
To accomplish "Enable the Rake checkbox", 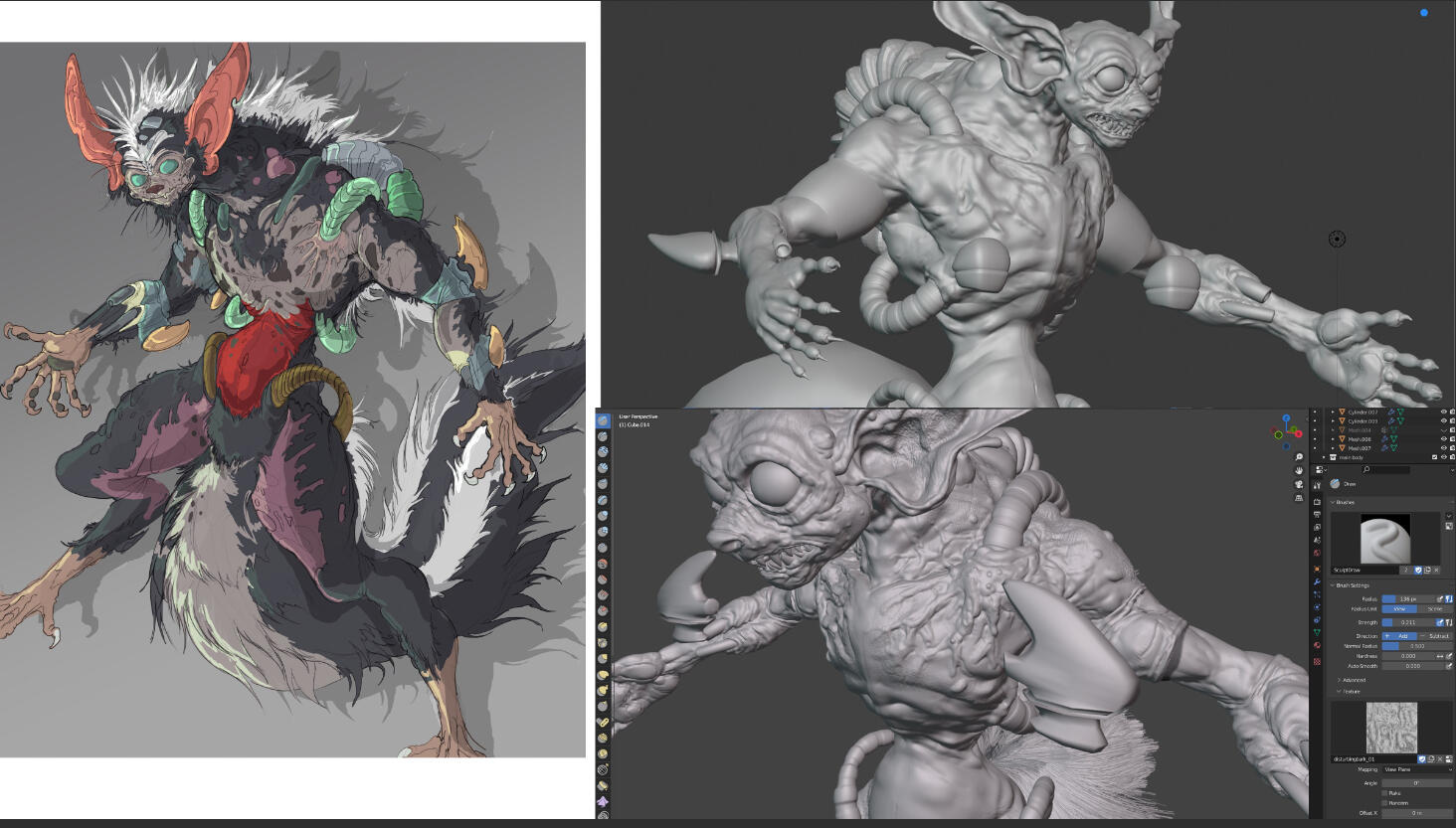I will pos(1384,793).
